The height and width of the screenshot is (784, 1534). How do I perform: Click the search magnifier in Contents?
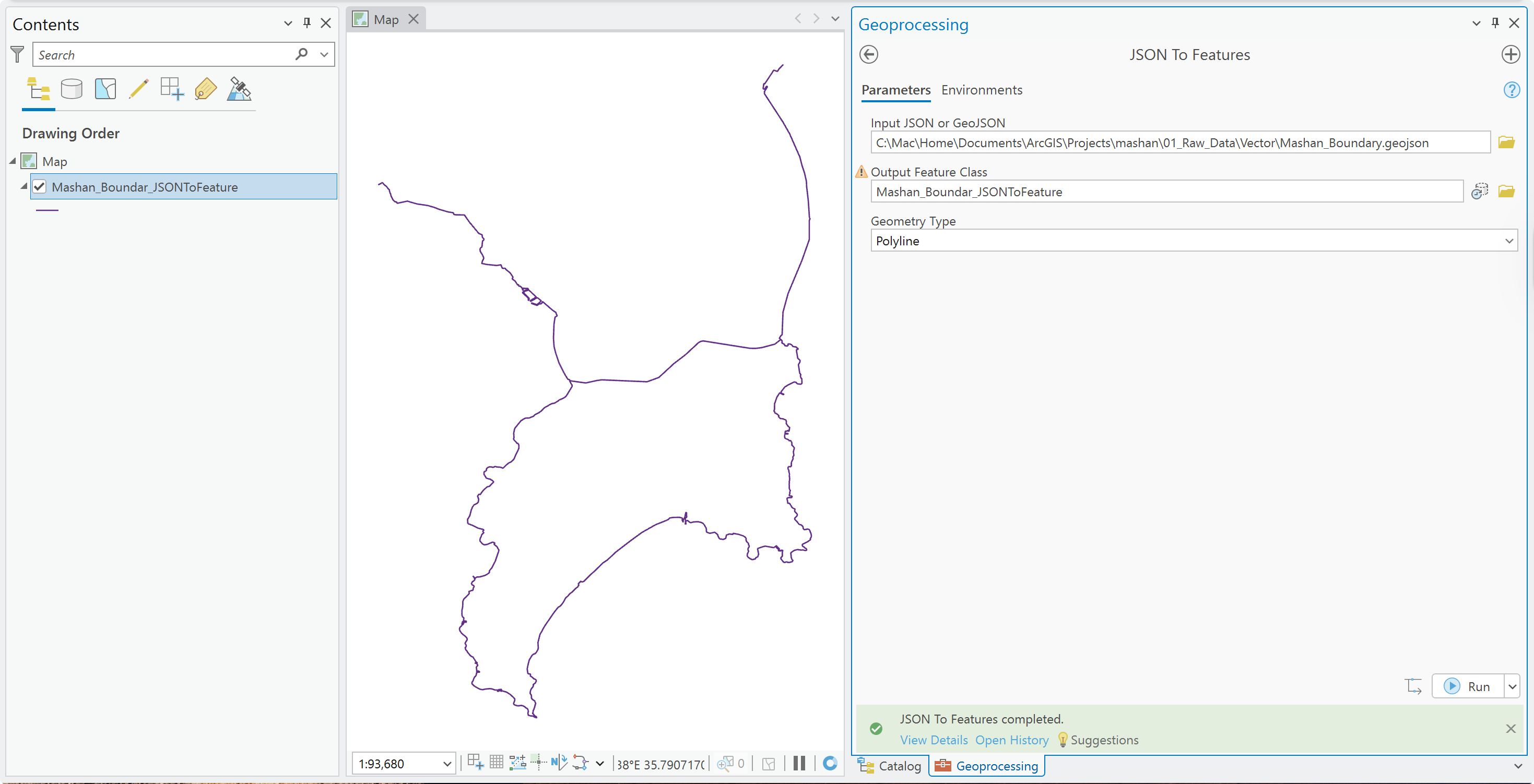302,54
